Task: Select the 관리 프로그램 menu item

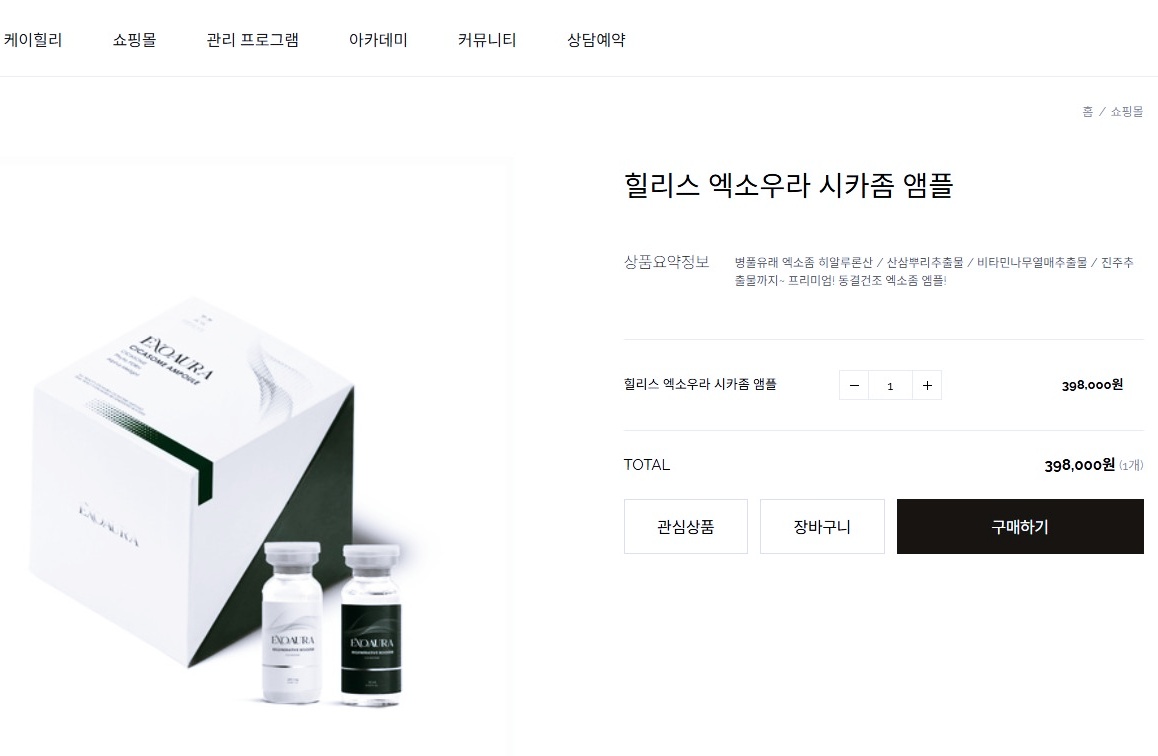Action: click(x=253, y=40)
